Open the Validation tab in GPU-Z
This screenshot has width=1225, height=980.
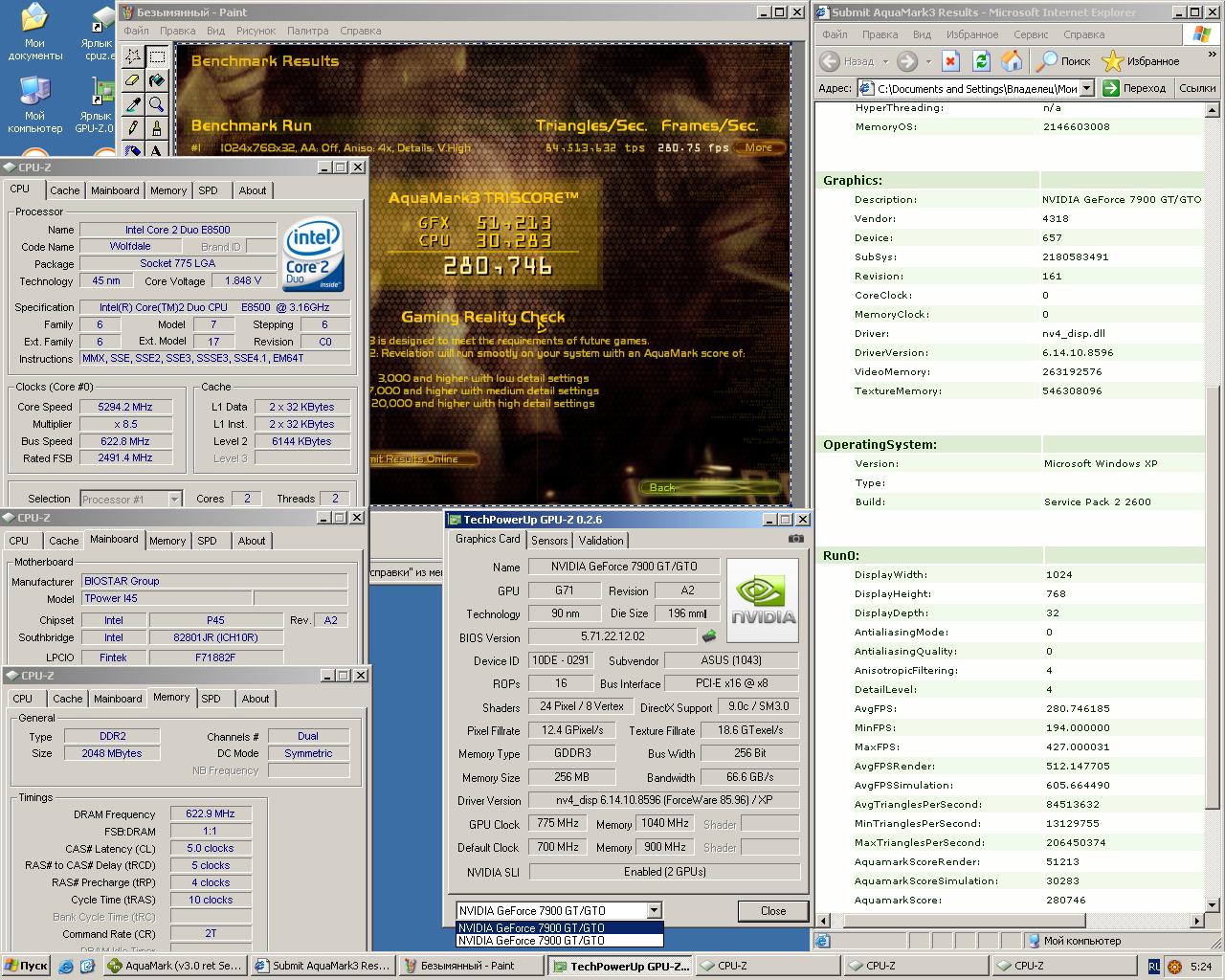601,541
